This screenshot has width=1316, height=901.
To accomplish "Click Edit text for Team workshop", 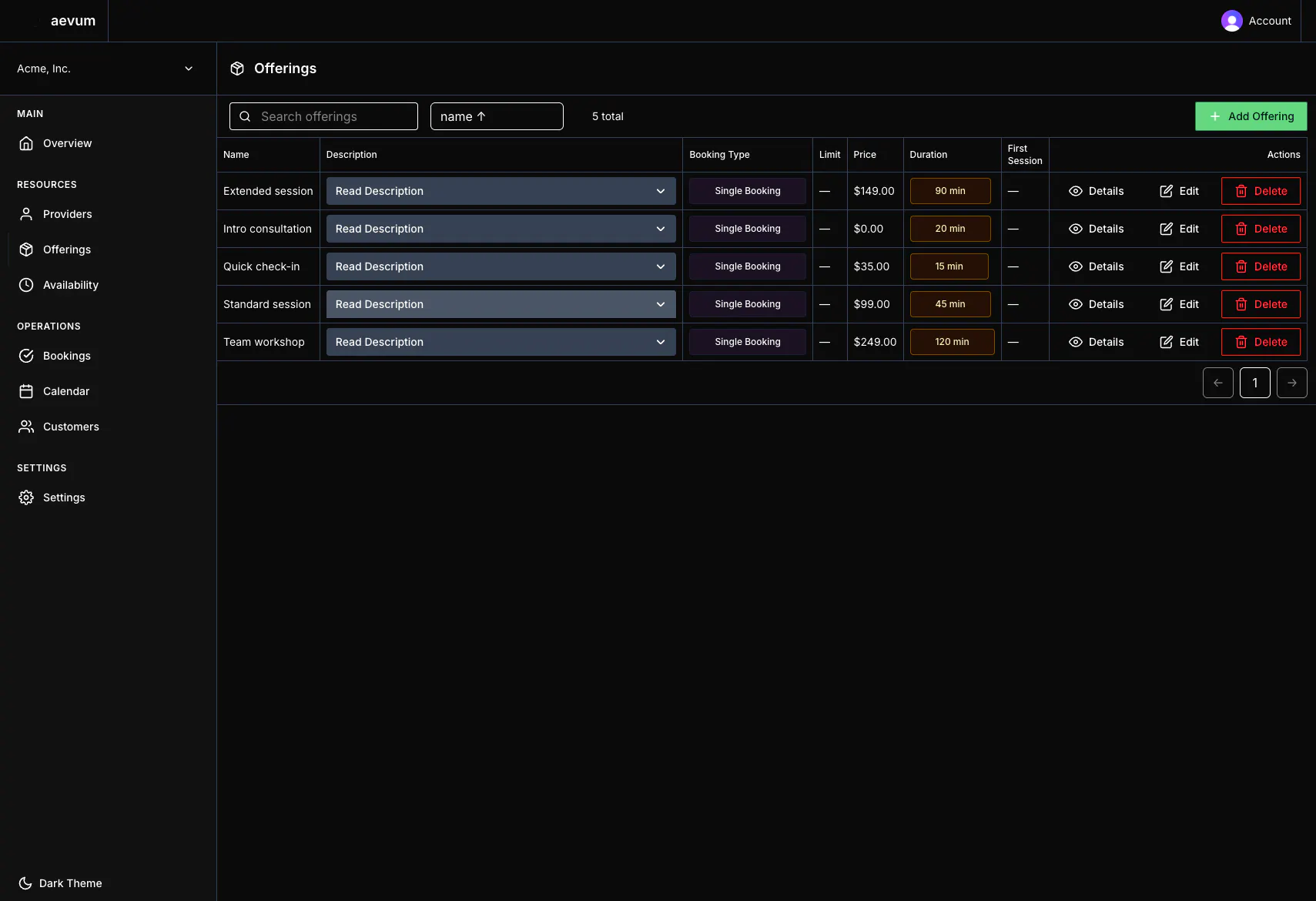I will point(1189,342).
